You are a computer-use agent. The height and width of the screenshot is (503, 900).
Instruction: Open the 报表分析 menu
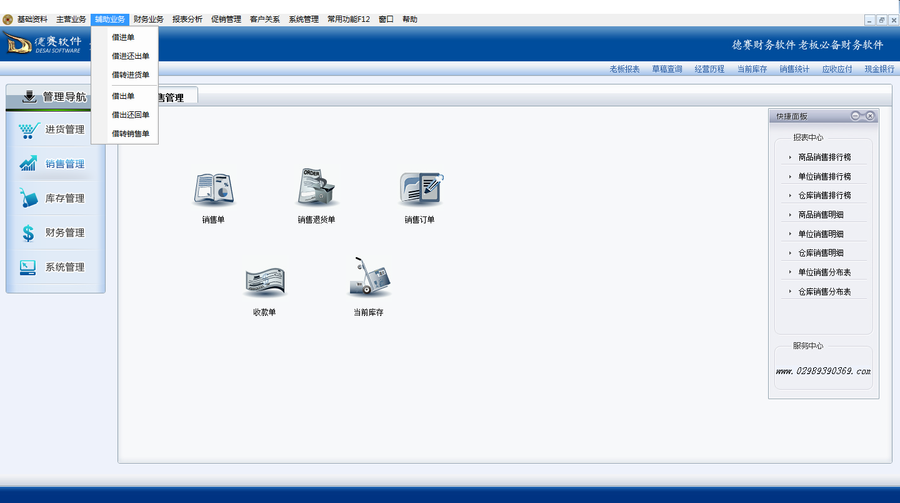(x=187, y=20)
